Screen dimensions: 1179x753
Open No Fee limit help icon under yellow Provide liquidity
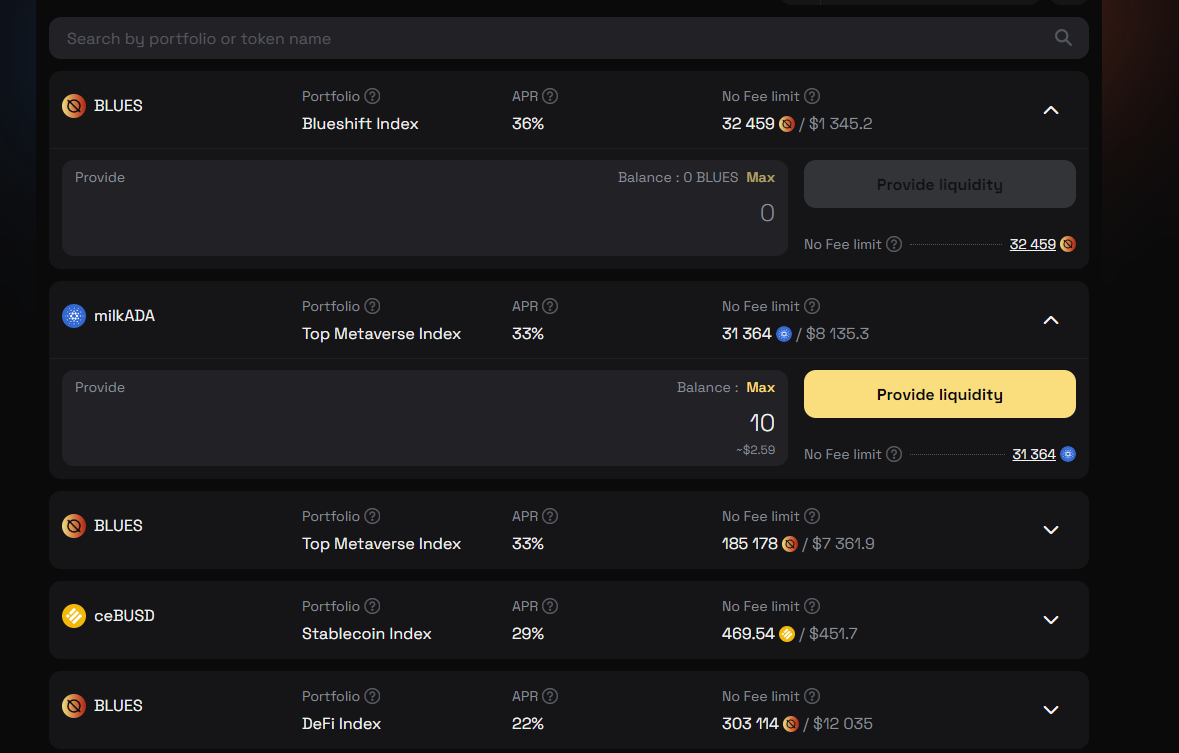(x=894, y=454)
